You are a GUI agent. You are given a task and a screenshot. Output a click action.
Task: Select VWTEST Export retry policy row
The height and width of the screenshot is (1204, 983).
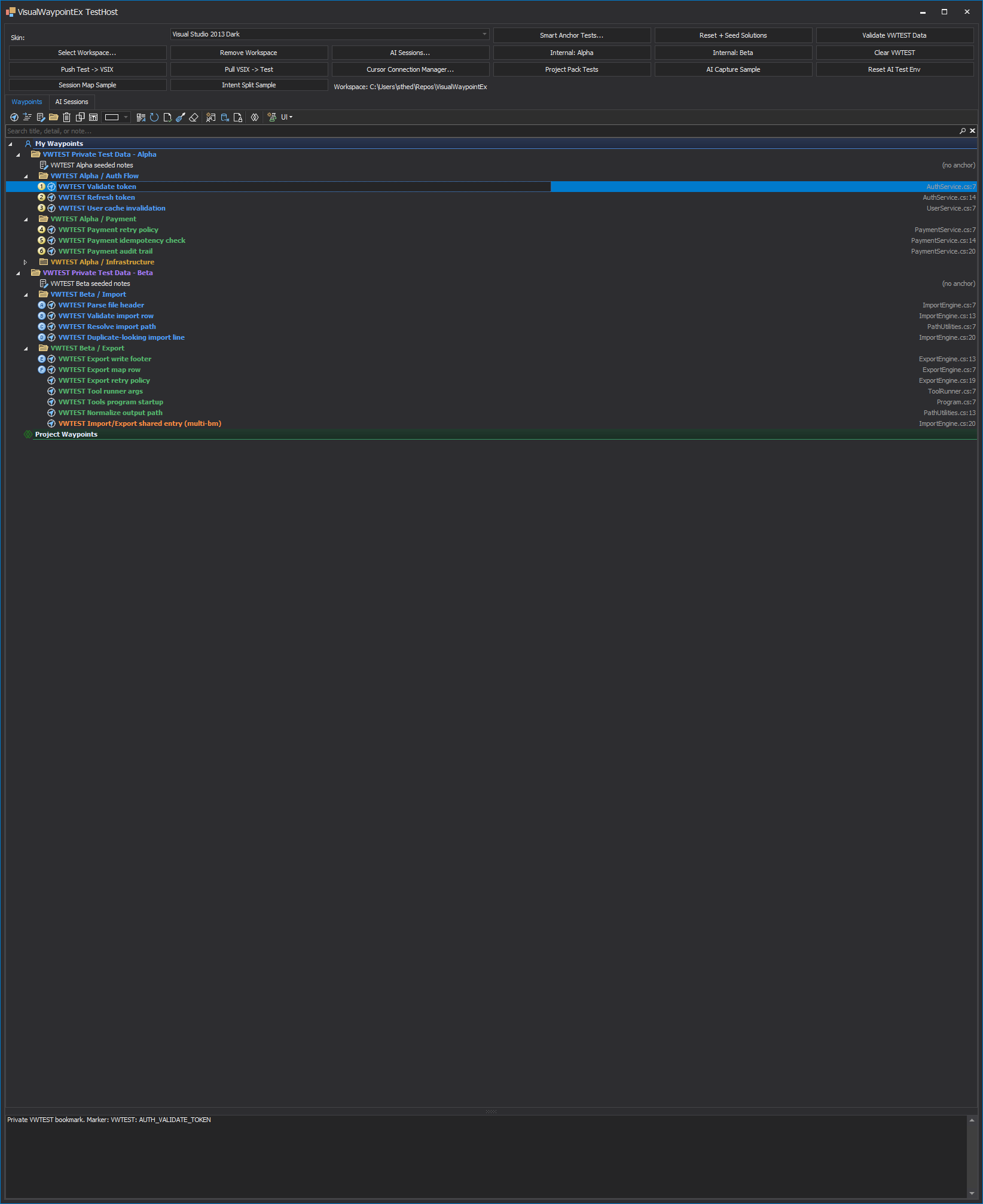(491, 380)
